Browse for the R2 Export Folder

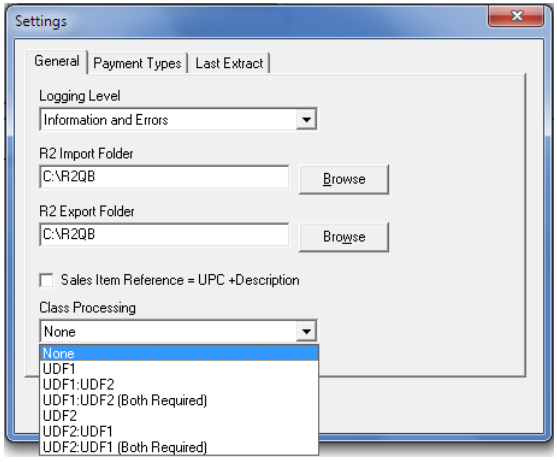(344, 237)
